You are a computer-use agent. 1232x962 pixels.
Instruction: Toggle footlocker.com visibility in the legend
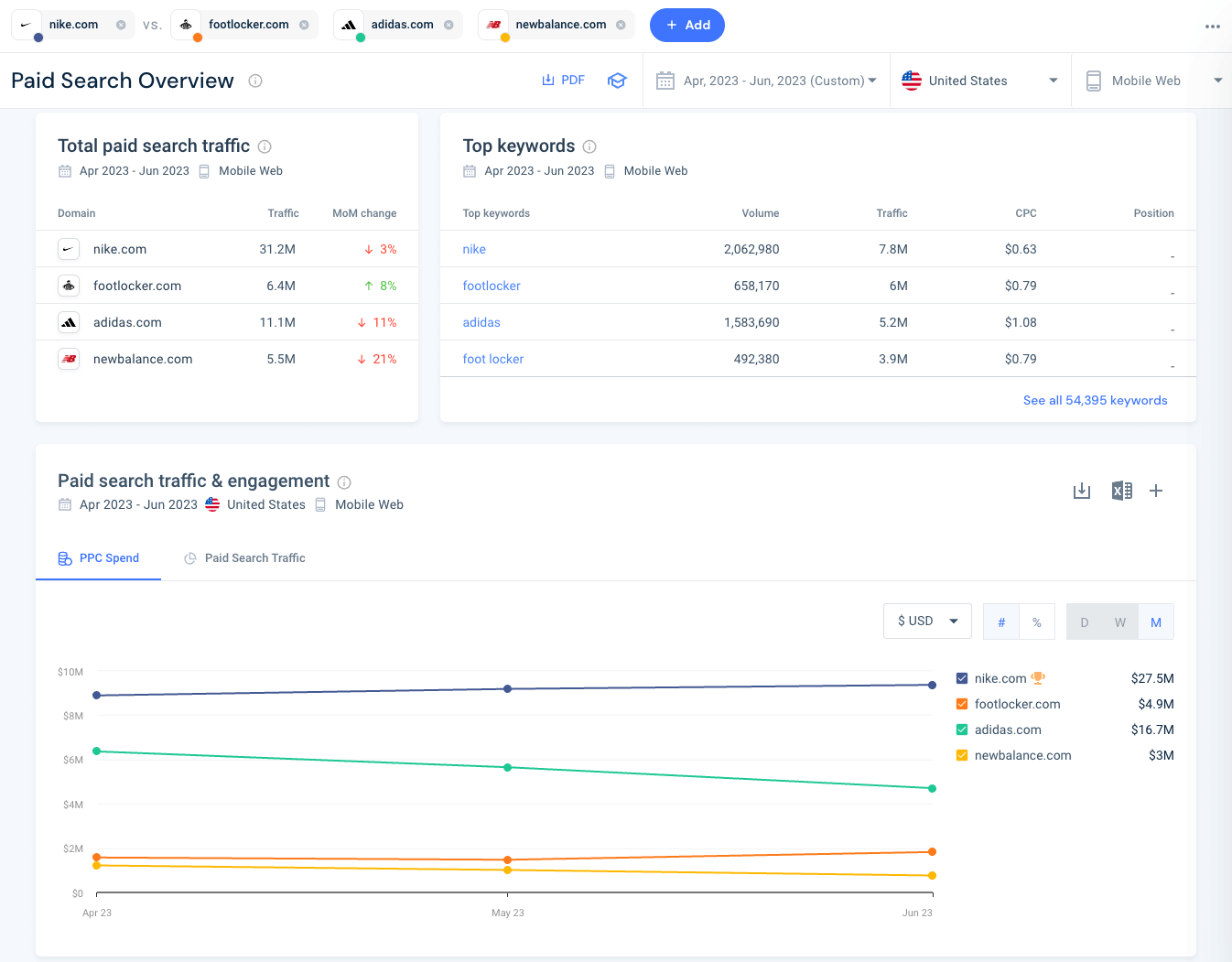[x=963, y=704]
